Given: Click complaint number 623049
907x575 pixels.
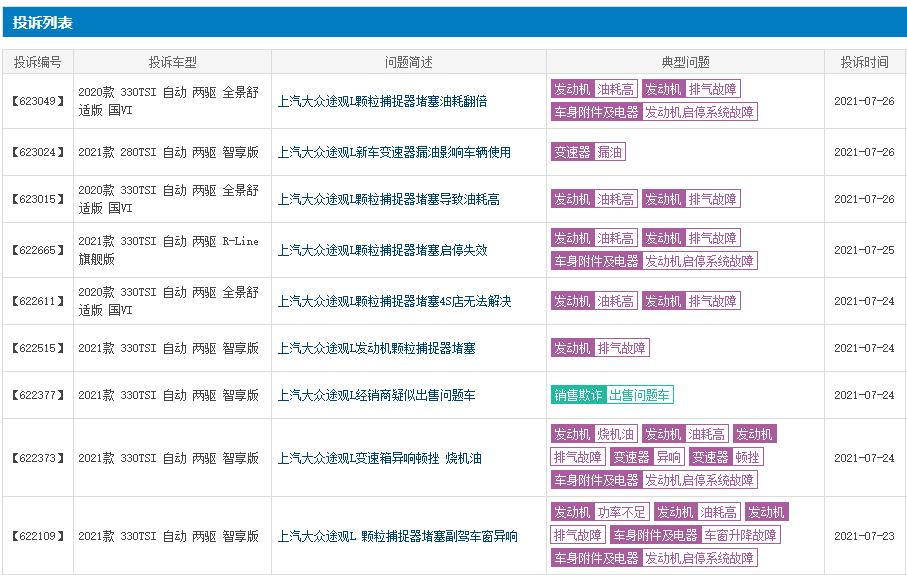Looking at the screenshot, I should (38, 101).
